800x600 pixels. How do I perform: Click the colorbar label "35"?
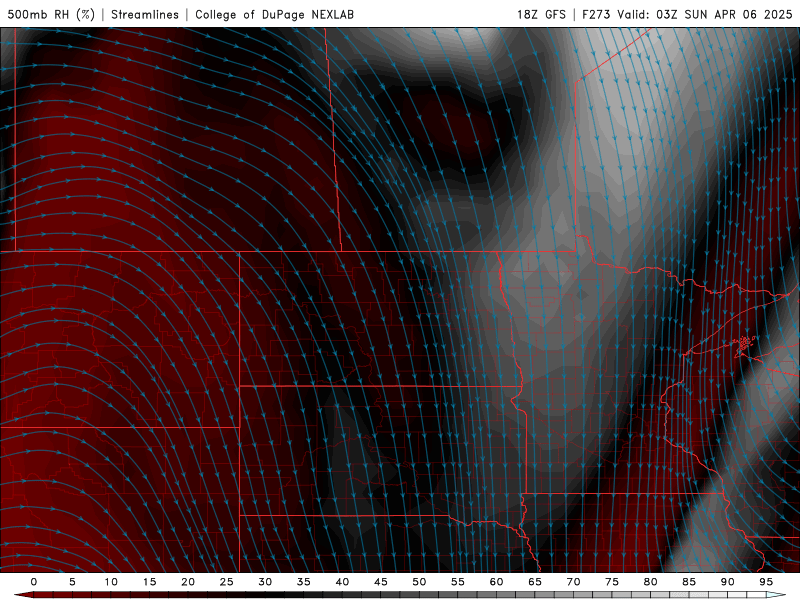(x=303, y=582)
